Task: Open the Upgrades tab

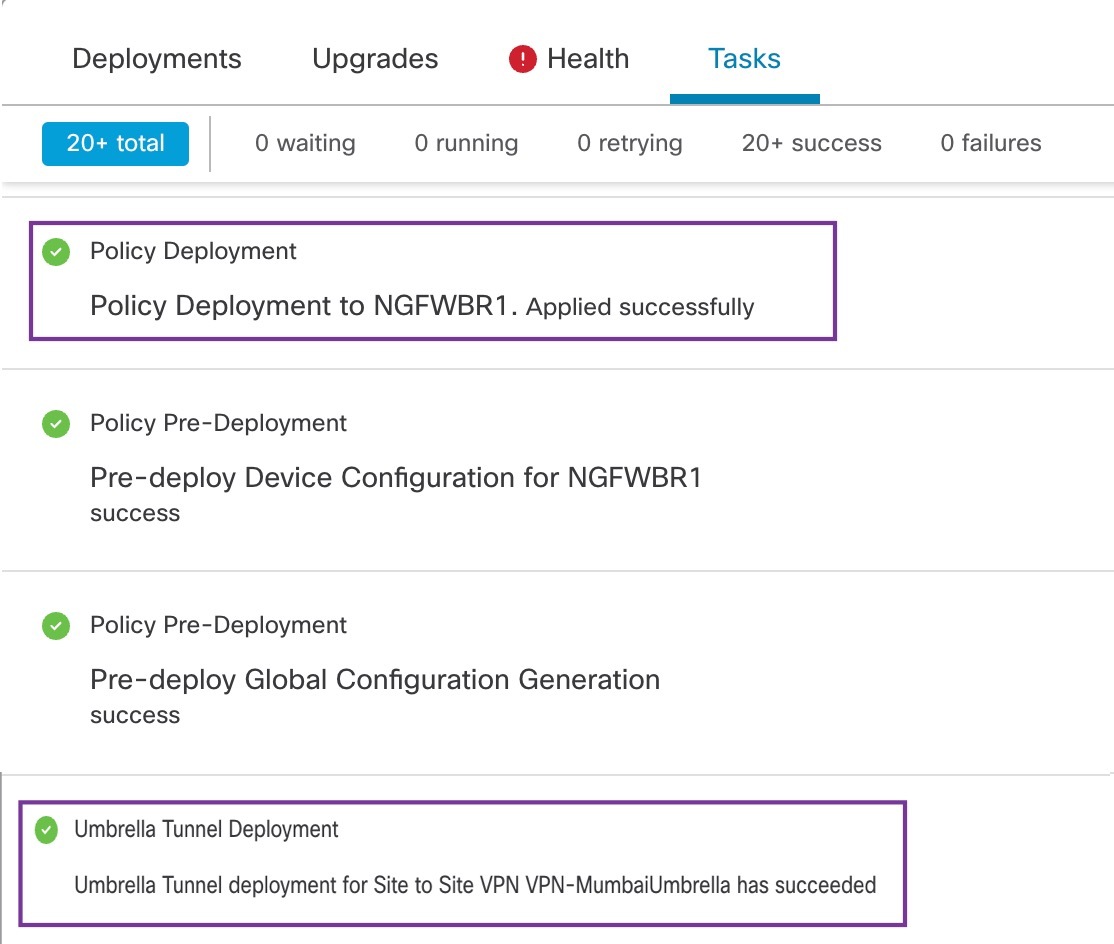Action: (x=374, y=59)
